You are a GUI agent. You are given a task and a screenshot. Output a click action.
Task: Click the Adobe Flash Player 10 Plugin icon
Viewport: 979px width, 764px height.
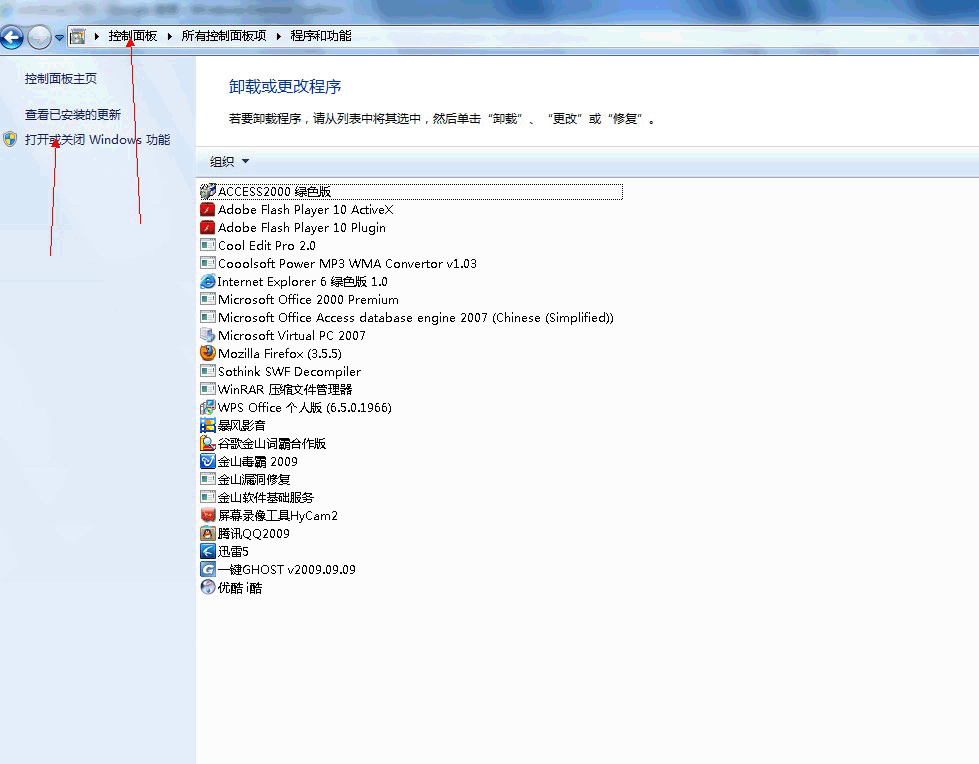tap(208, 227)
